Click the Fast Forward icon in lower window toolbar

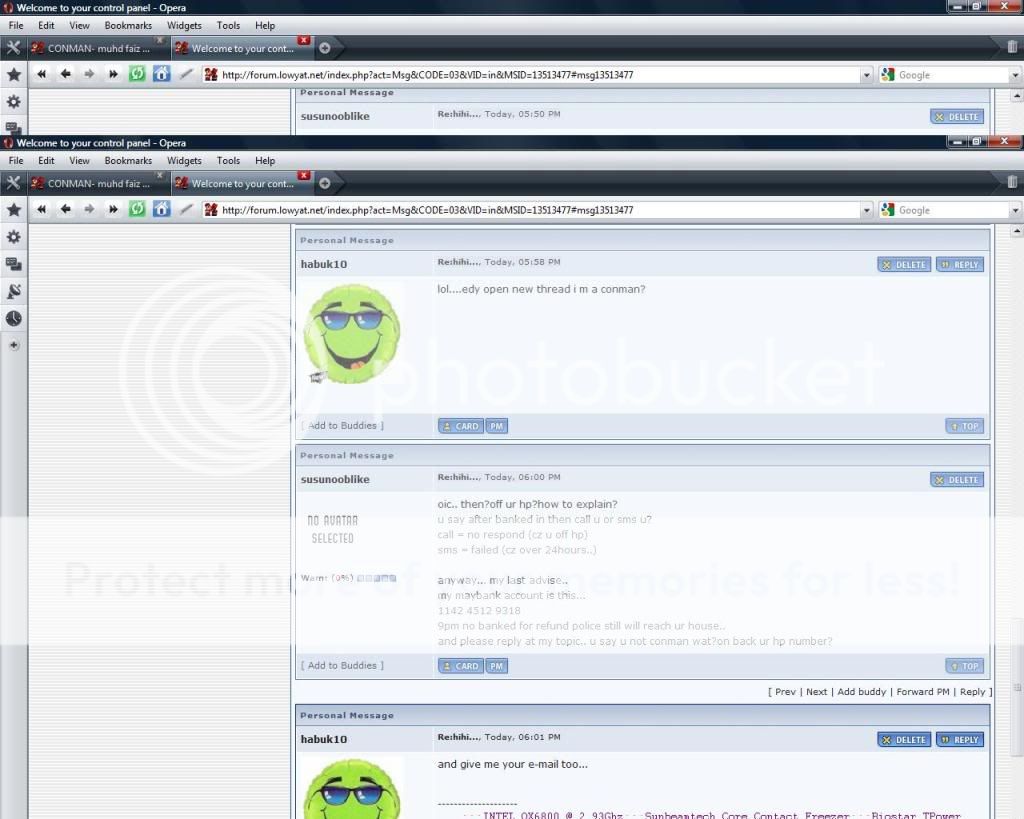point(113,210)
